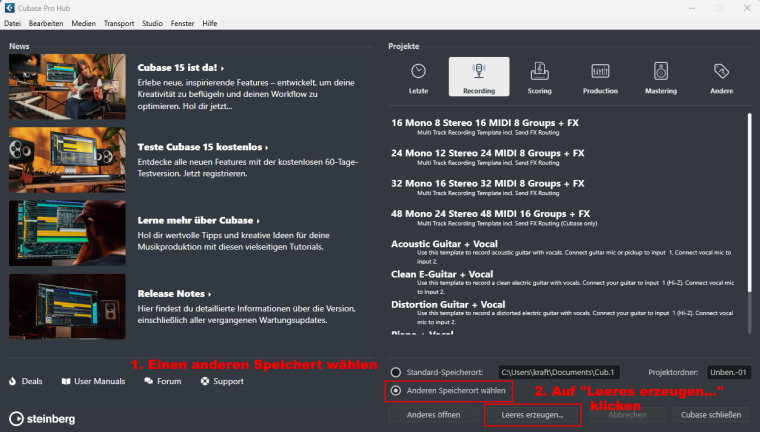The height and width of the screenshot is (432, 760).
Task: Open Support via the lifebuoy icon
Action: coord(205,381)
